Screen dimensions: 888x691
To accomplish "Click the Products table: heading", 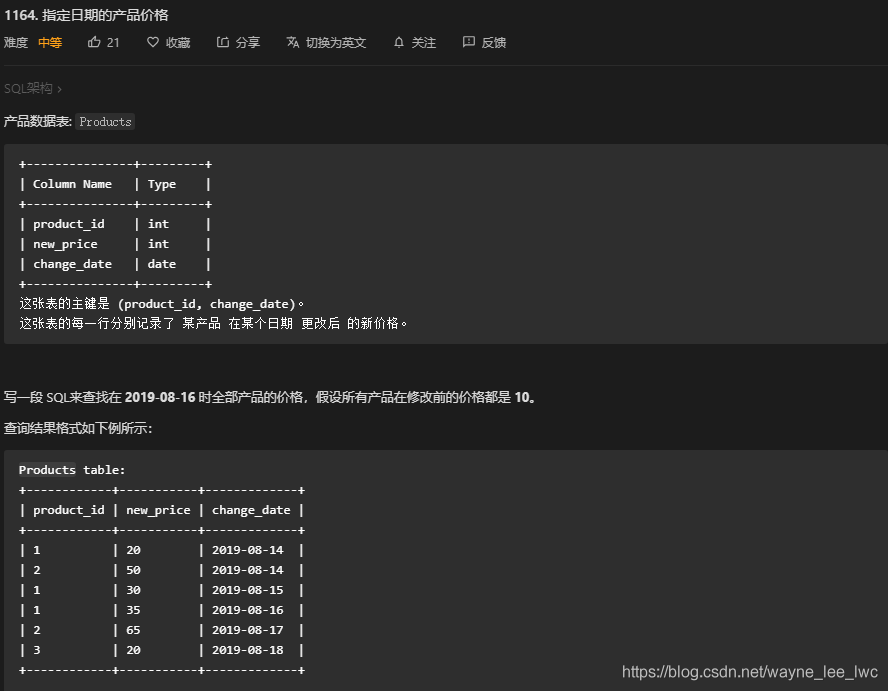I will [x=72, y=470].
